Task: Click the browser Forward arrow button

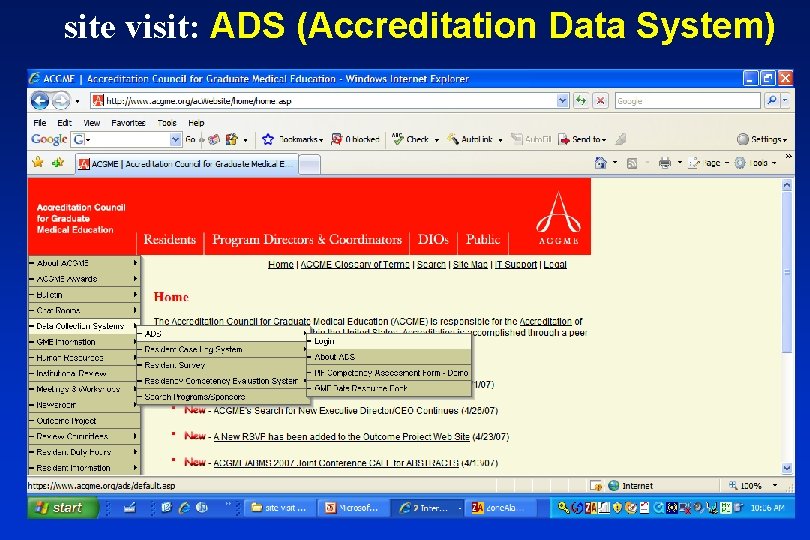Action: pos(61,100)
